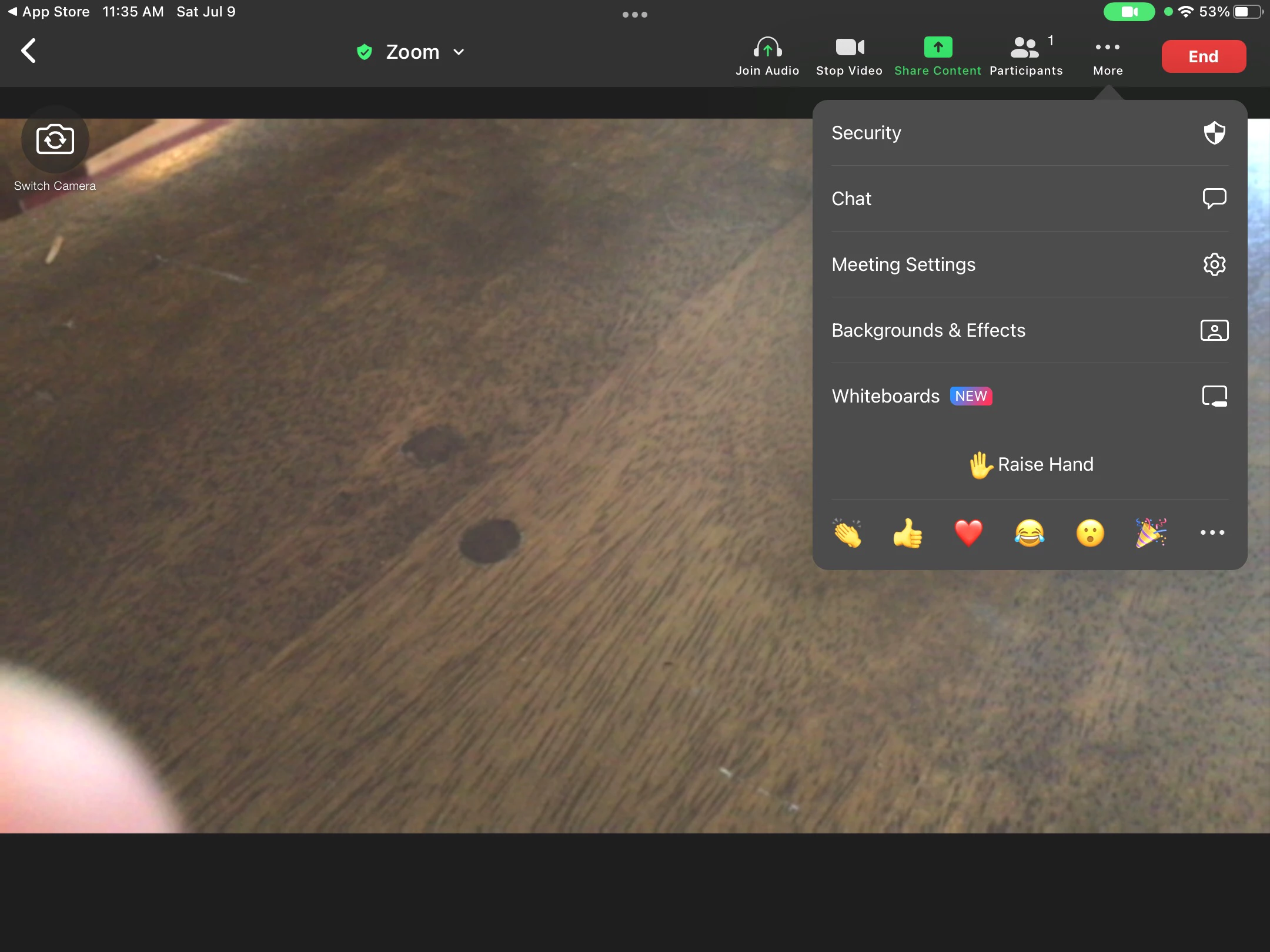
Task: Switch Camera using the flip icon
Action: click(55, 140)
